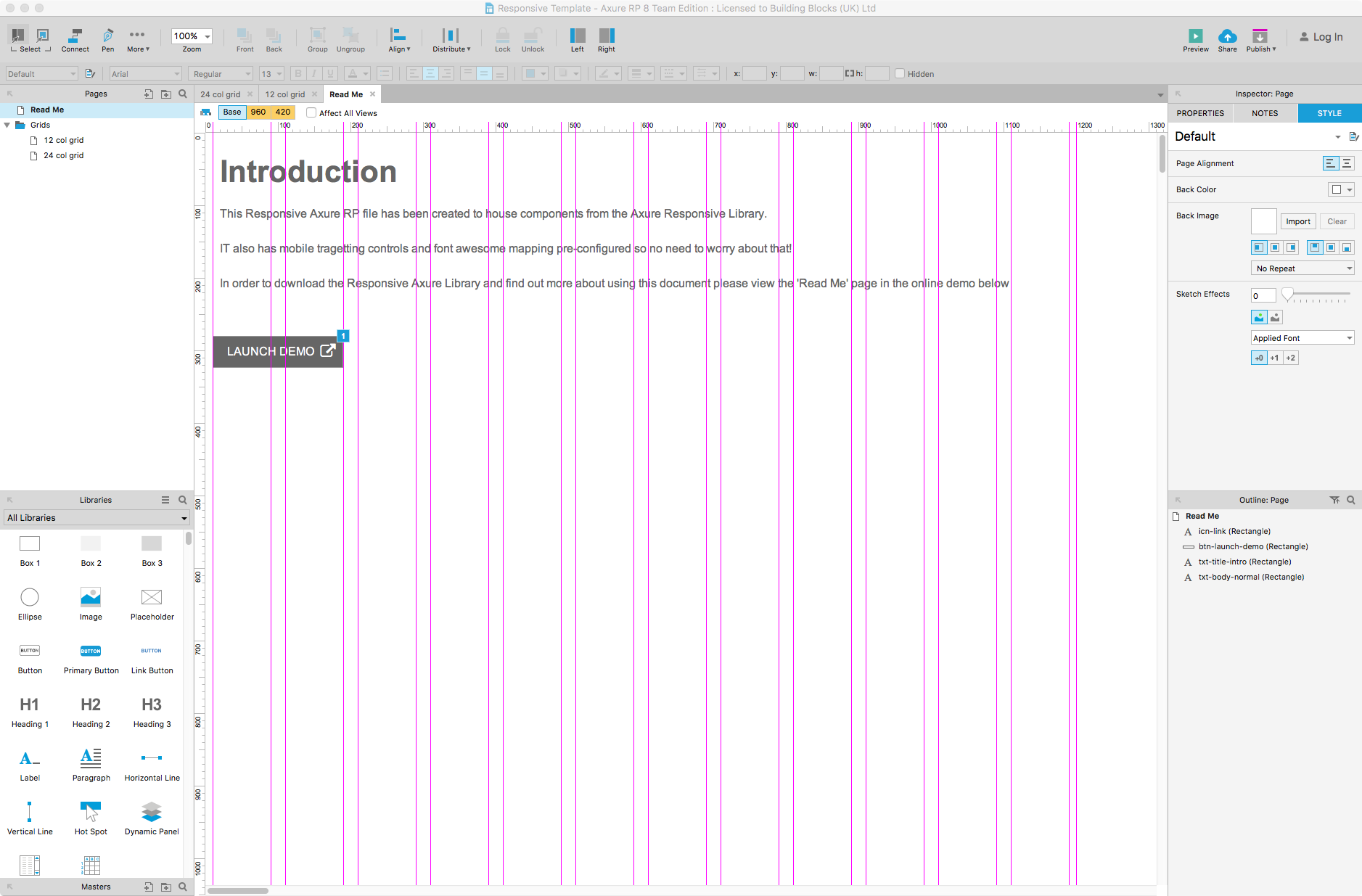Enable the Affect All Views checkbox
The height and width of the screenshot is (896, 1362).
pyautogui.click(x=311, y=113)
